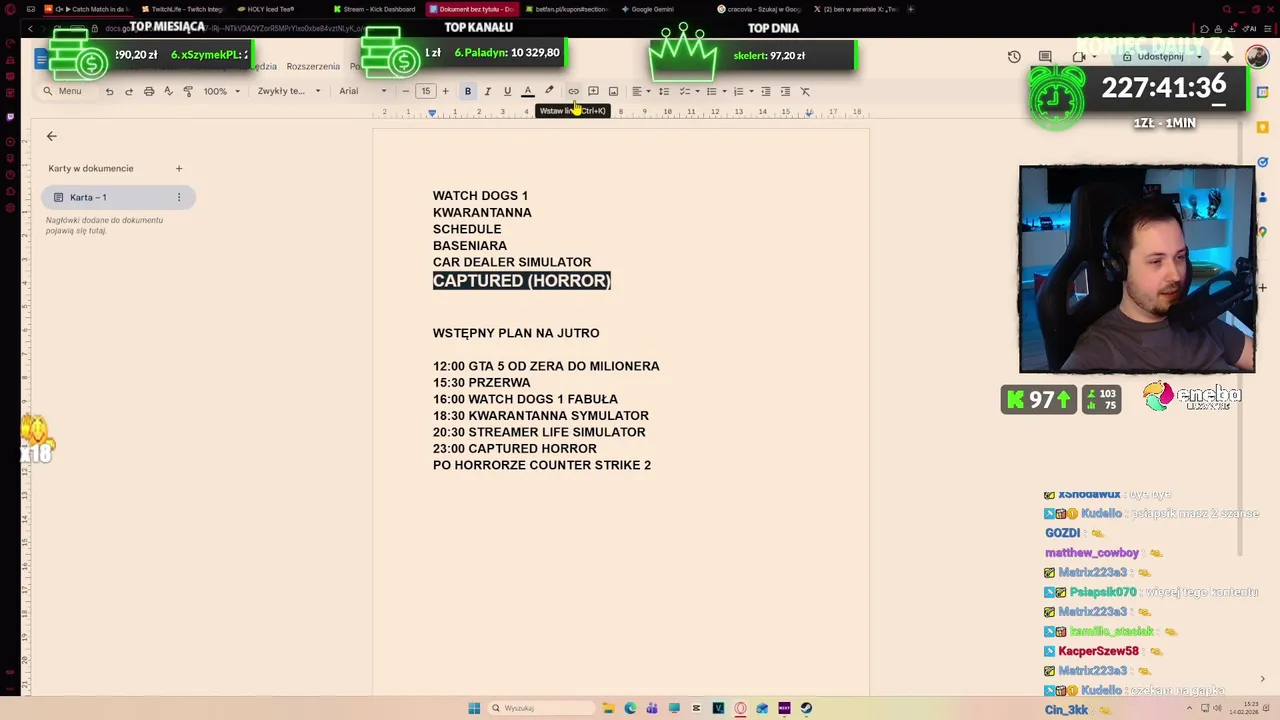This screenshot has width=1280, height=720.
Task: Open Steam from the taskbar
Action: coord(806,708)
